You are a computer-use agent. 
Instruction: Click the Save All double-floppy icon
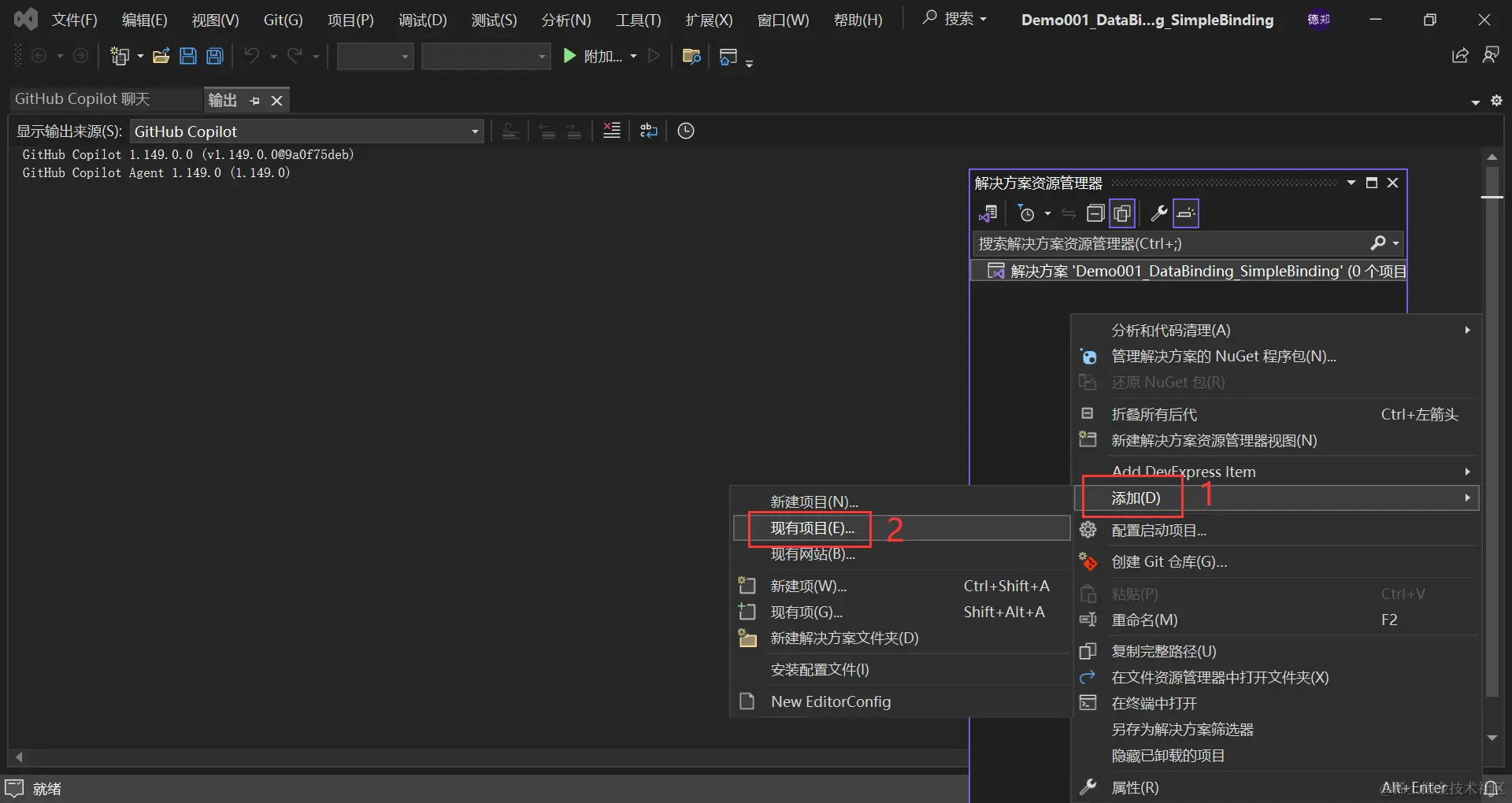click(215, 56)
